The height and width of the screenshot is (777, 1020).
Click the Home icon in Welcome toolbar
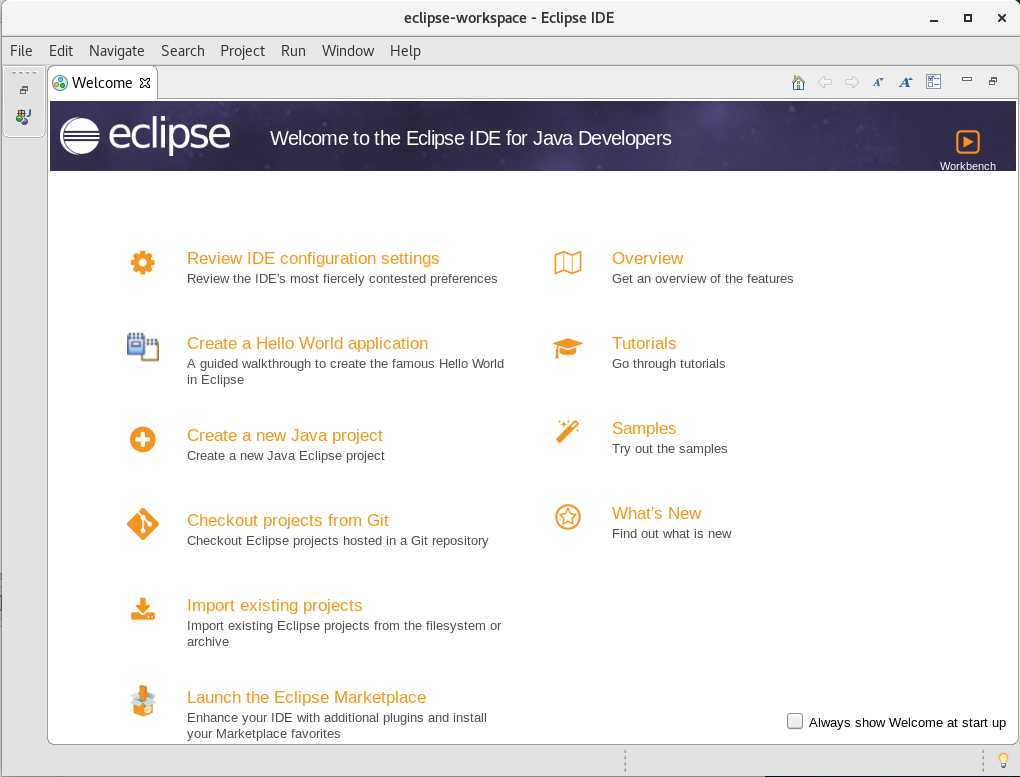(x=798, y=83)
